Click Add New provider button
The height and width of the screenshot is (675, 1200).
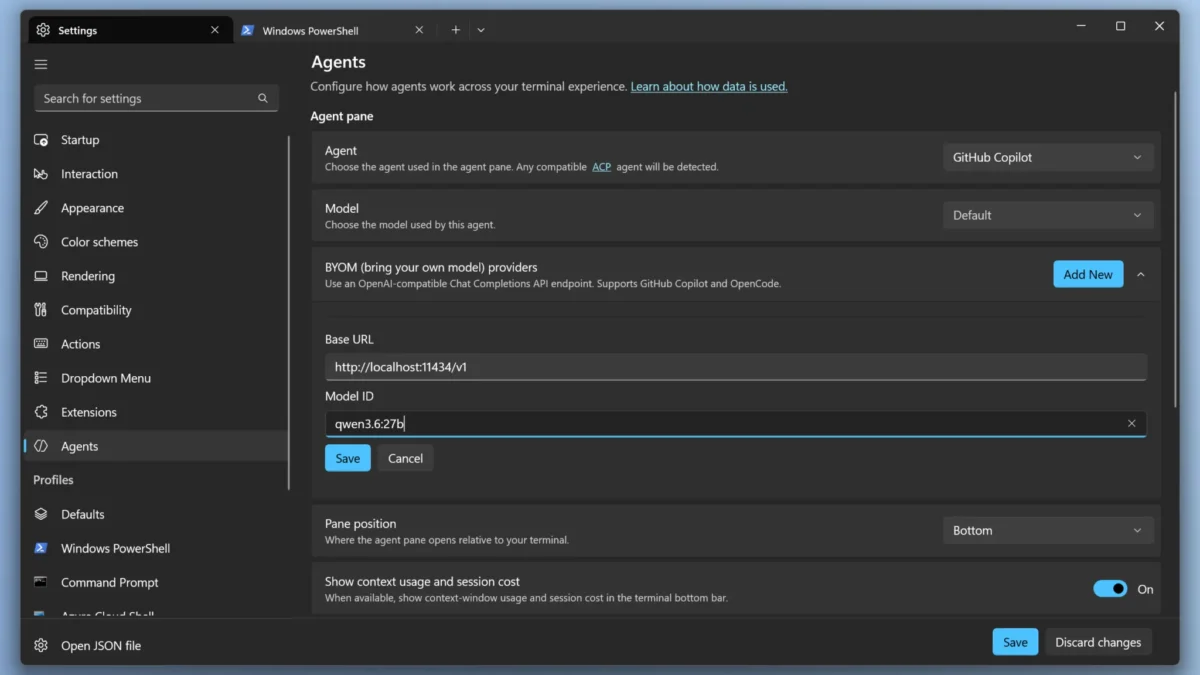click(1088, 274)
